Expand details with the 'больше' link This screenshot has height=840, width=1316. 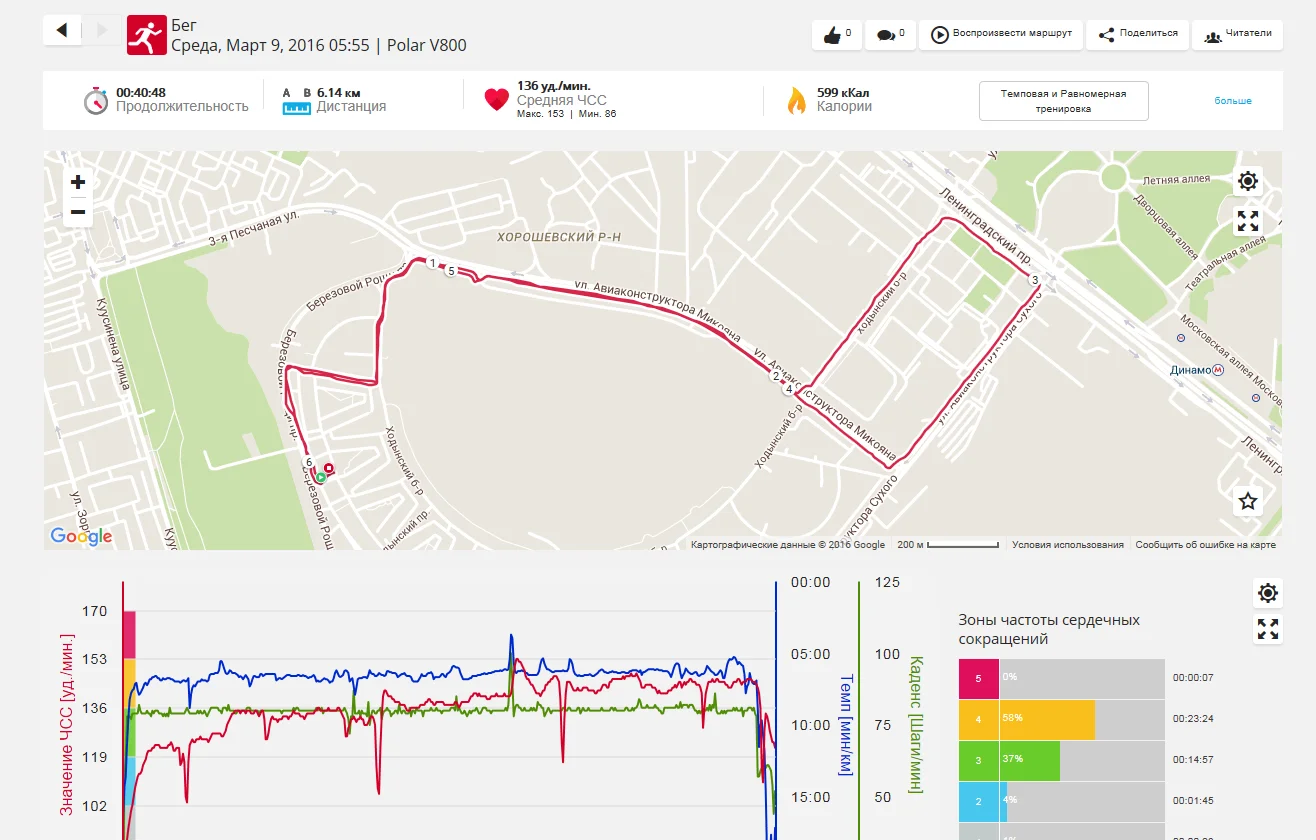(1233, 101)
